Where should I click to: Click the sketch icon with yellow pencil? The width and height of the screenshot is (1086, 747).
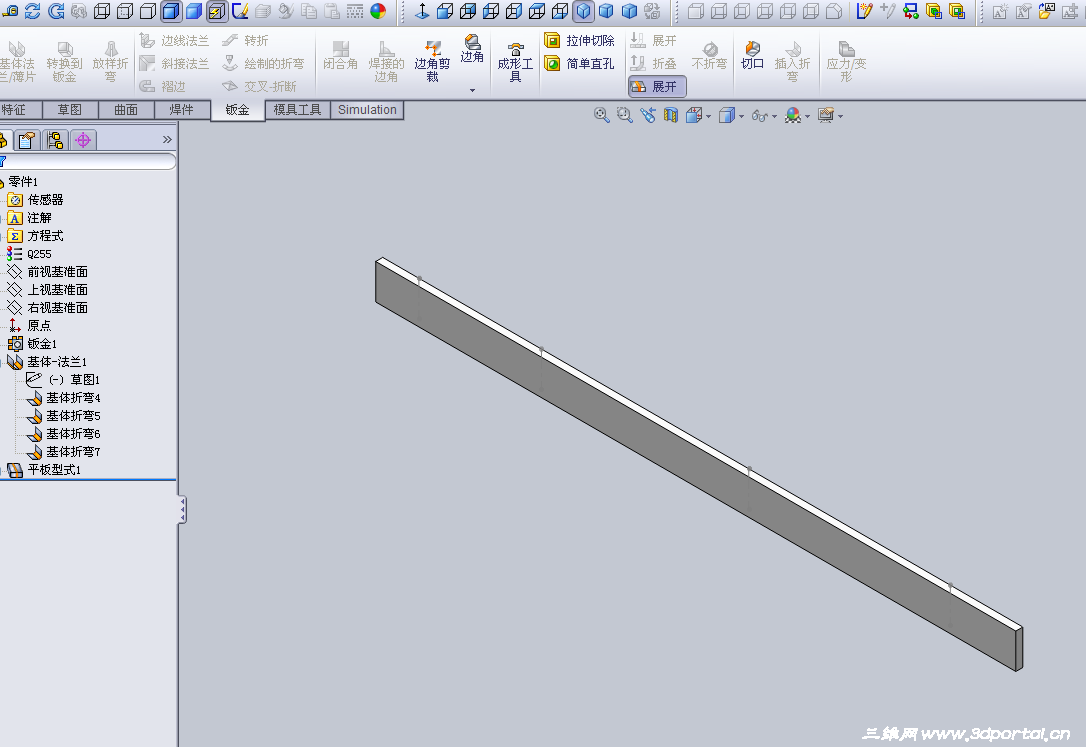864,11
